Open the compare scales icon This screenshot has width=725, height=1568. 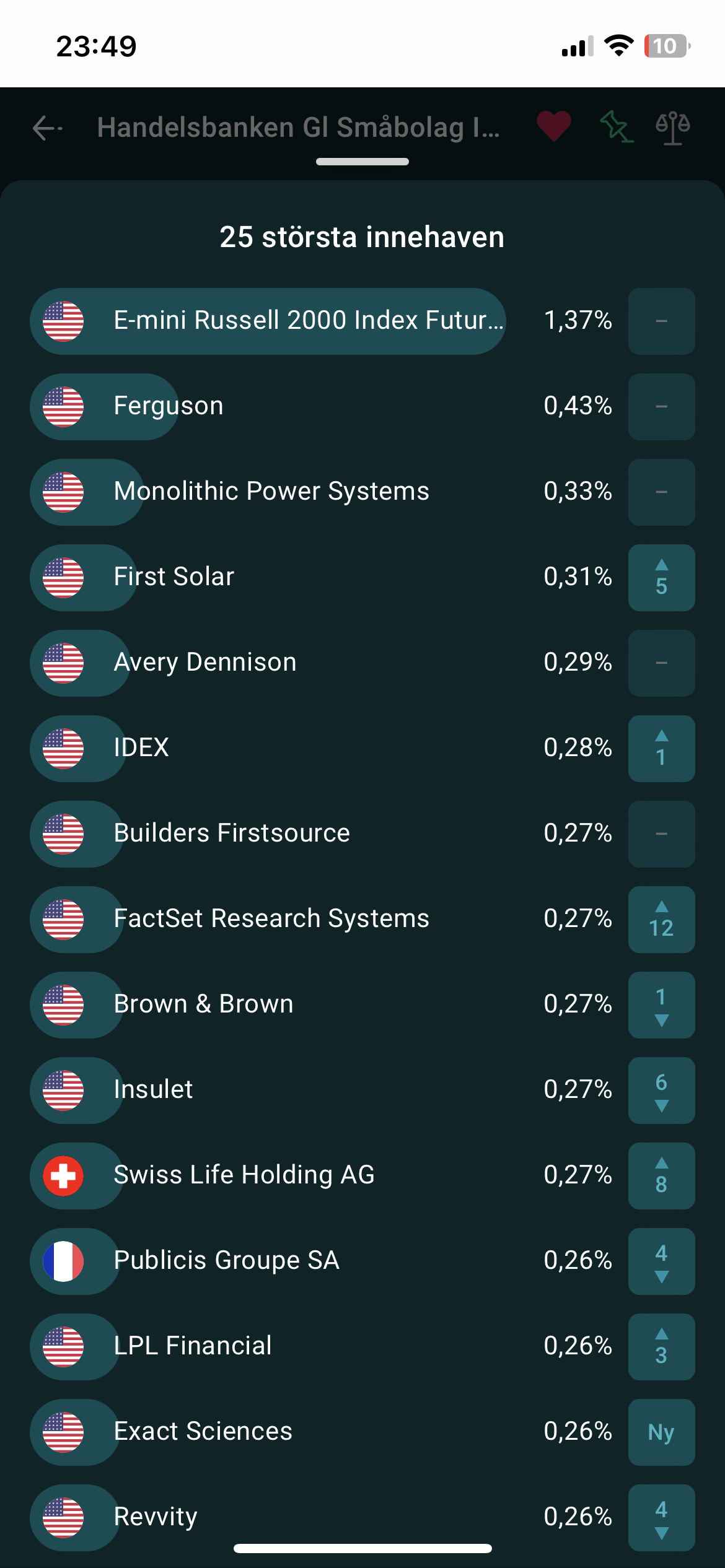[x=672, y=127]
